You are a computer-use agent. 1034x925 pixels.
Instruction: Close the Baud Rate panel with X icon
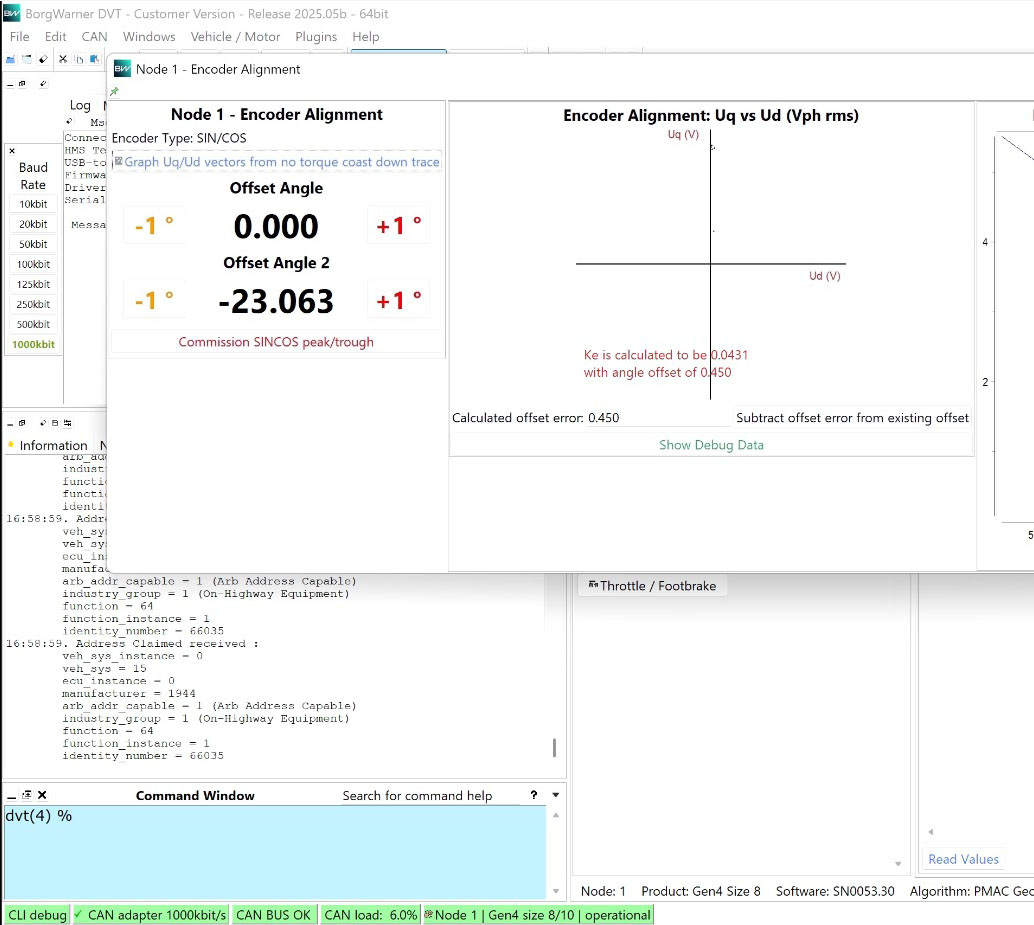click(12, 151)
